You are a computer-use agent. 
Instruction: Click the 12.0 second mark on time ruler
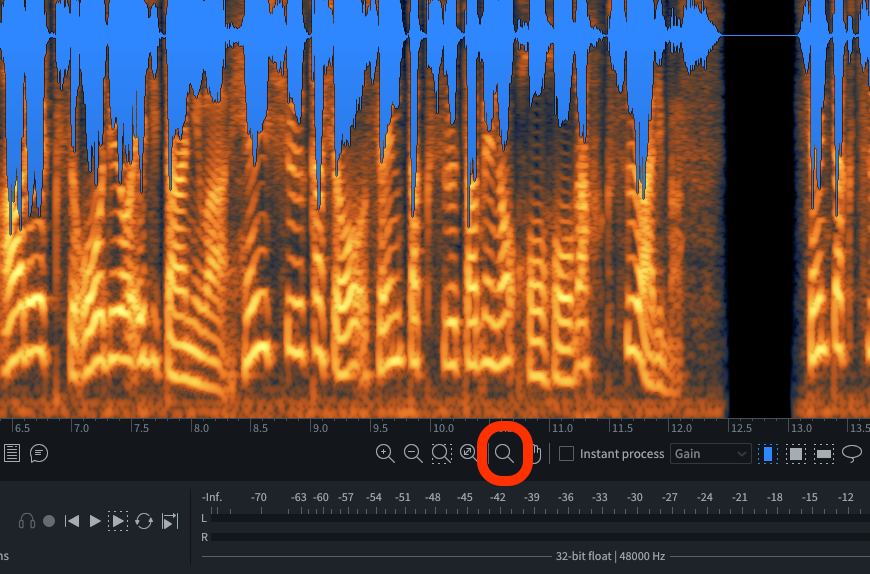pyautogui.click(x=682, y=428)
